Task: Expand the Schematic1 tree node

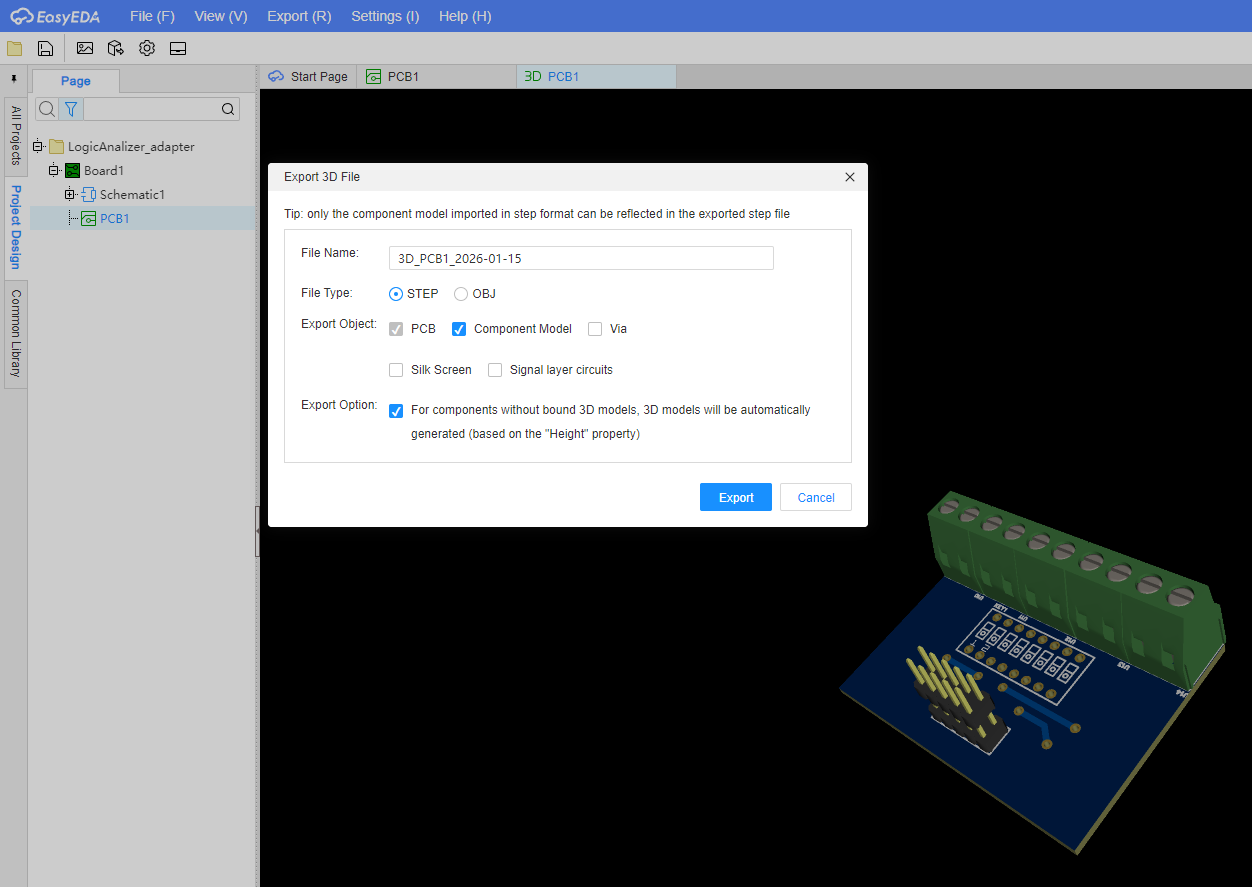Action: (70, 195)
